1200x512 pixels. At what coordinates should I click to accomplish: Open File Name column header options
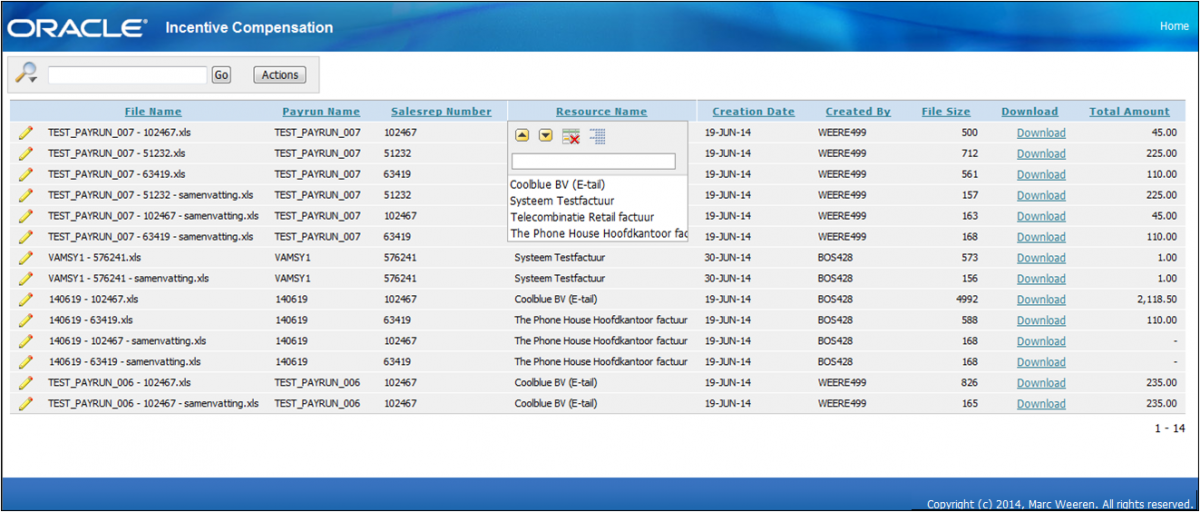coord(153,112)
